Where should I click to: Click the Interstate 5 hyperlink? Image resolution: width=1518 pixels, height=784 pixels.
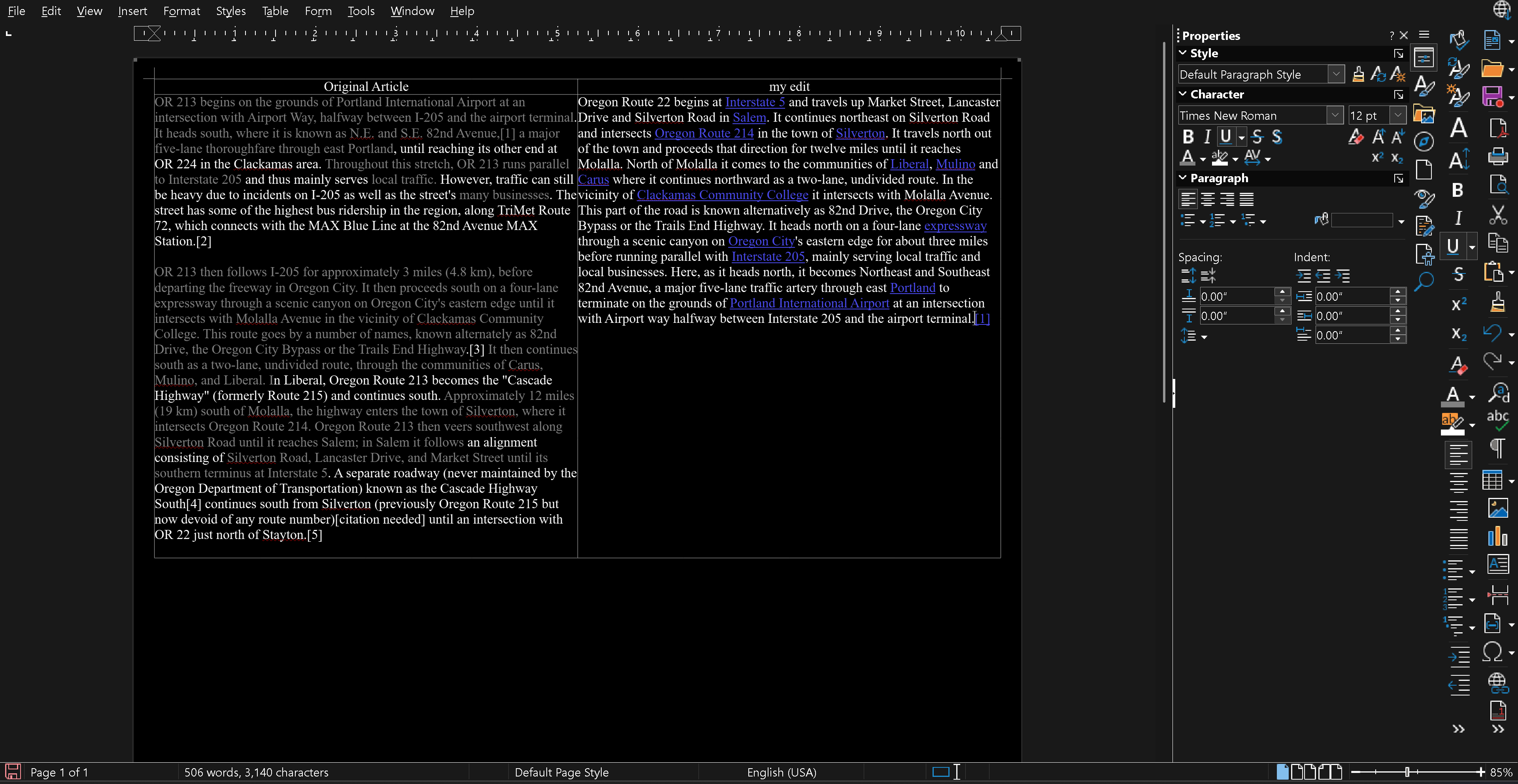tap(754, 102)
